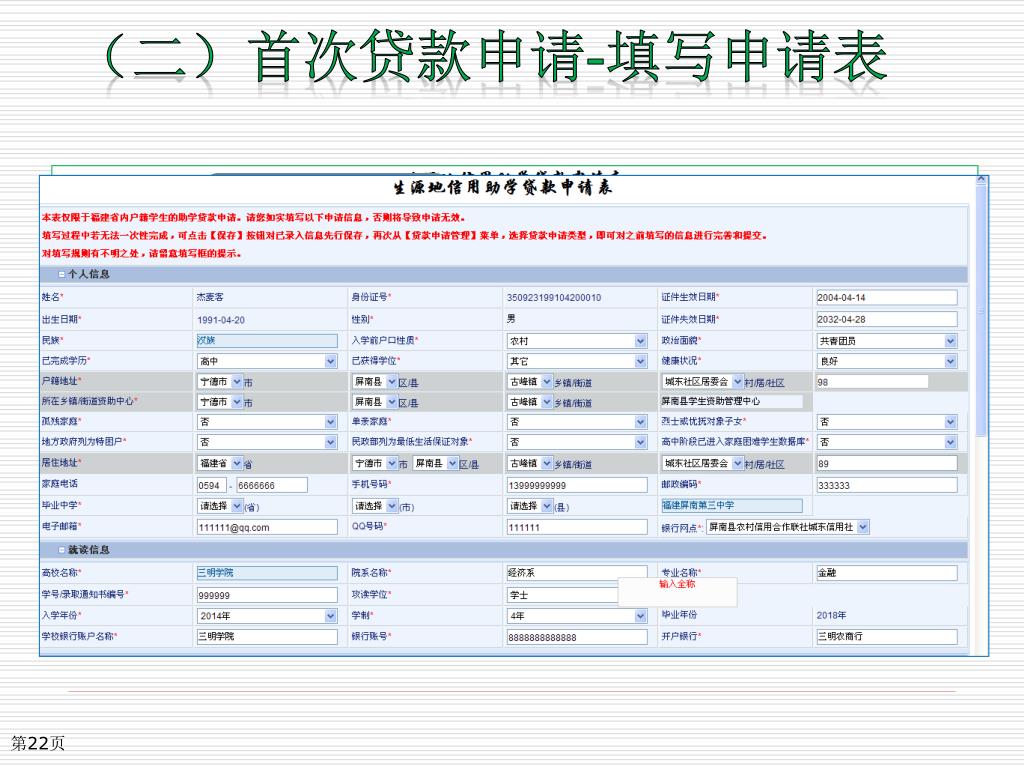Click the 高校名称 field showing 三明学院
Screen dimensions: 1024x768
(267, 573)
